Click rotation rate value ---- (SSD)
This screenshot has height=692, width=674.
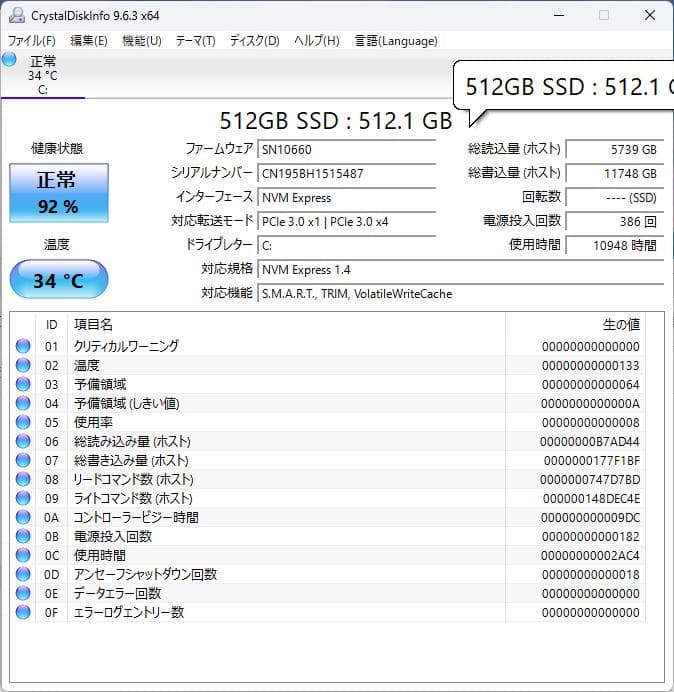[614, 198]
